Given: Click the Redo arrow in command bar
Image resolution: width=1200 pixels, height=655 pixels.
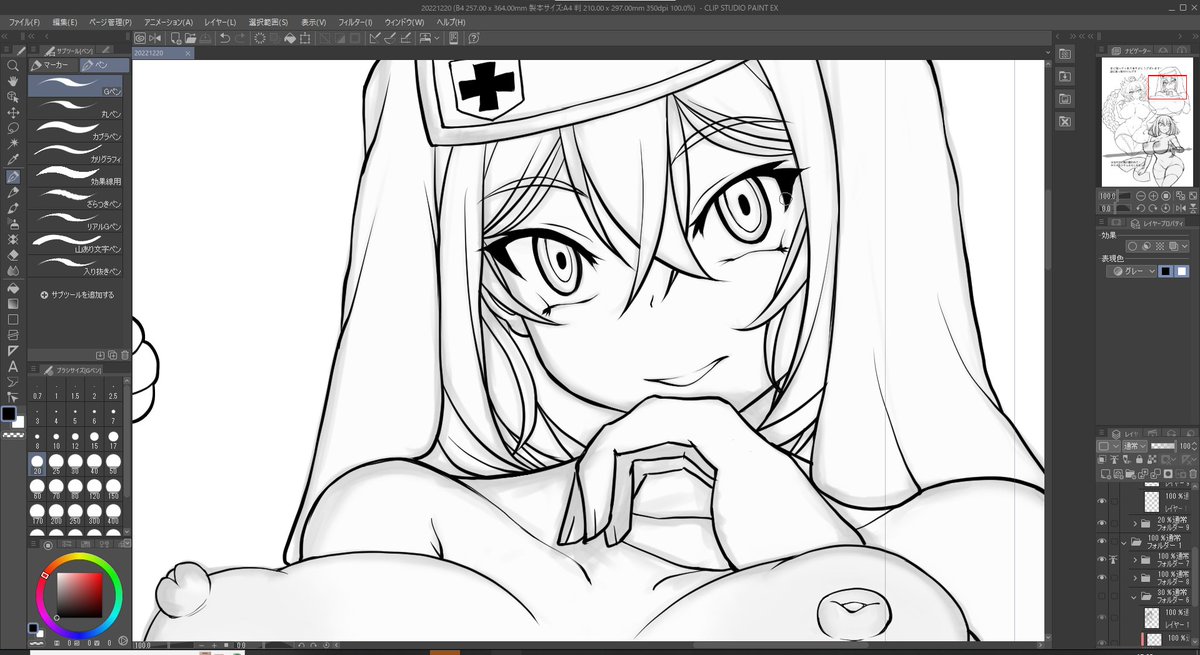Looking at the screenshot, I should (241, 38).
